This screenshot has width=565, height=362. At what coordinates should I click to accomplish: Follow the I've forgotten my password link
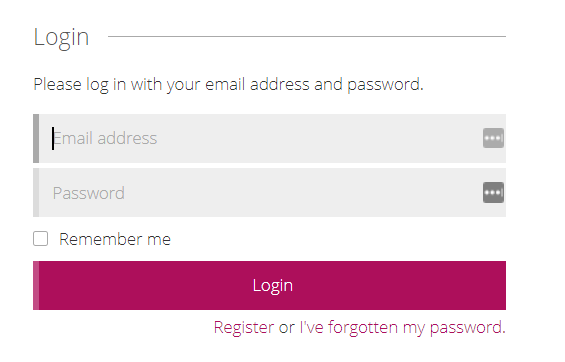402,327
